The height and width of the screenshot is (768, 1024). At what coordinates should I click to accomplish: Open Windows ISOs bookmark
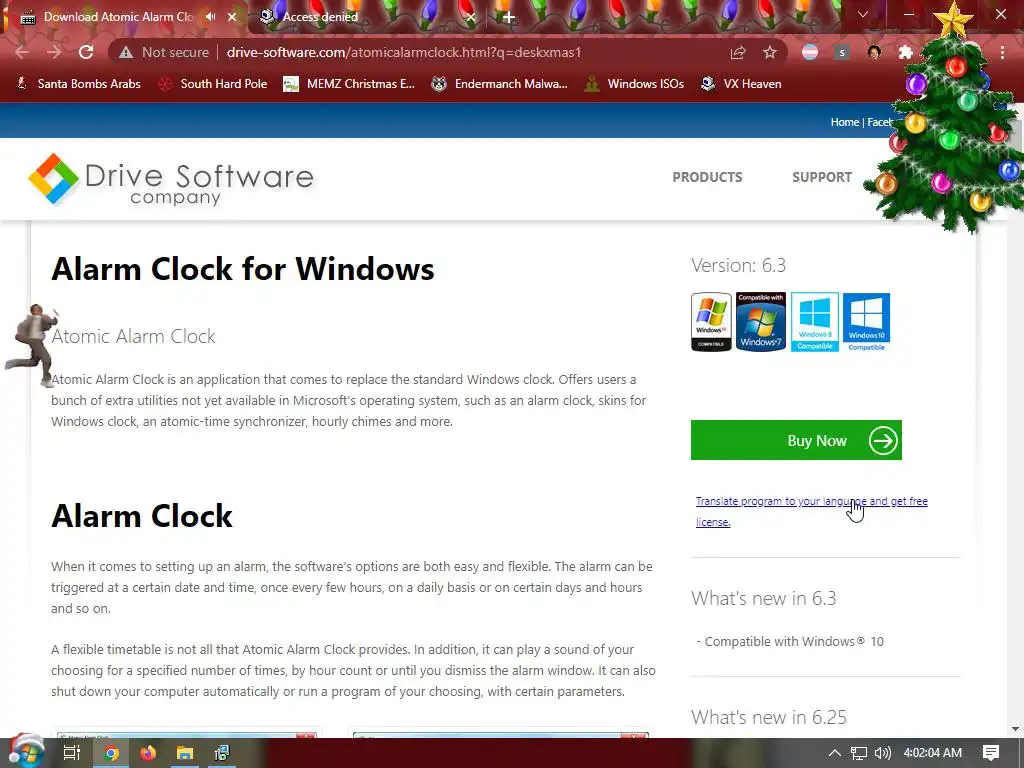coord(634,84)
